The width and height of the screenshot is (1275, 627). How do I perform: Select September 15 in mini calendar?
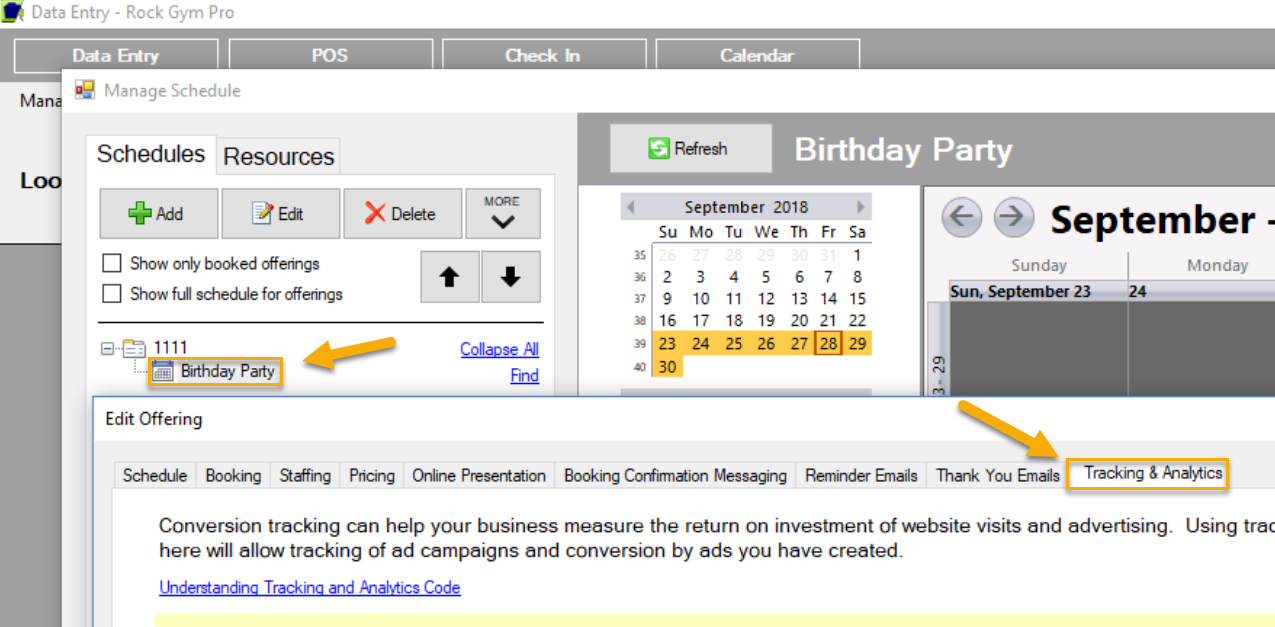857,299
